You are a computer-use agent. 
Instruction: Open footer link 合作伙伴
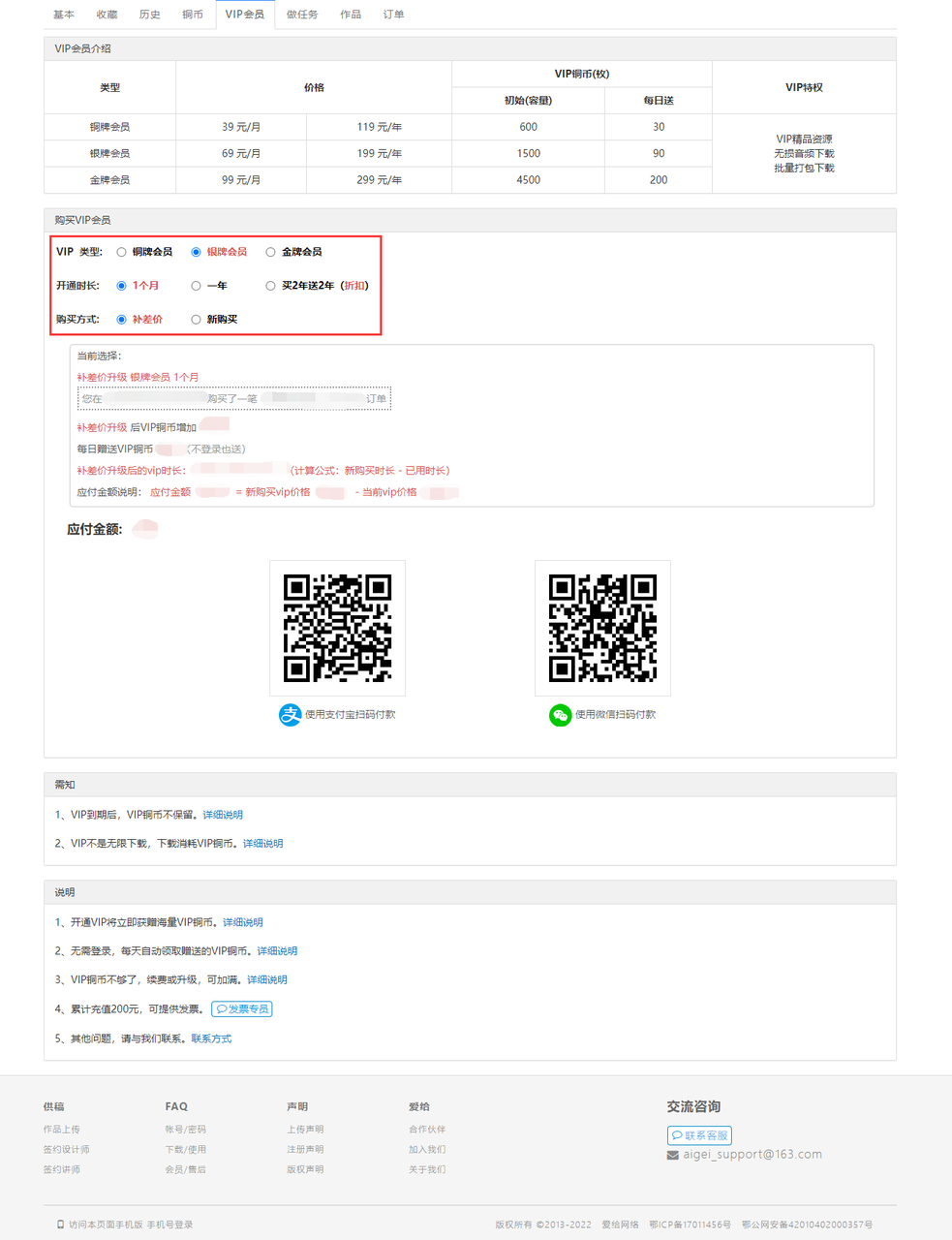[427, 1130]
